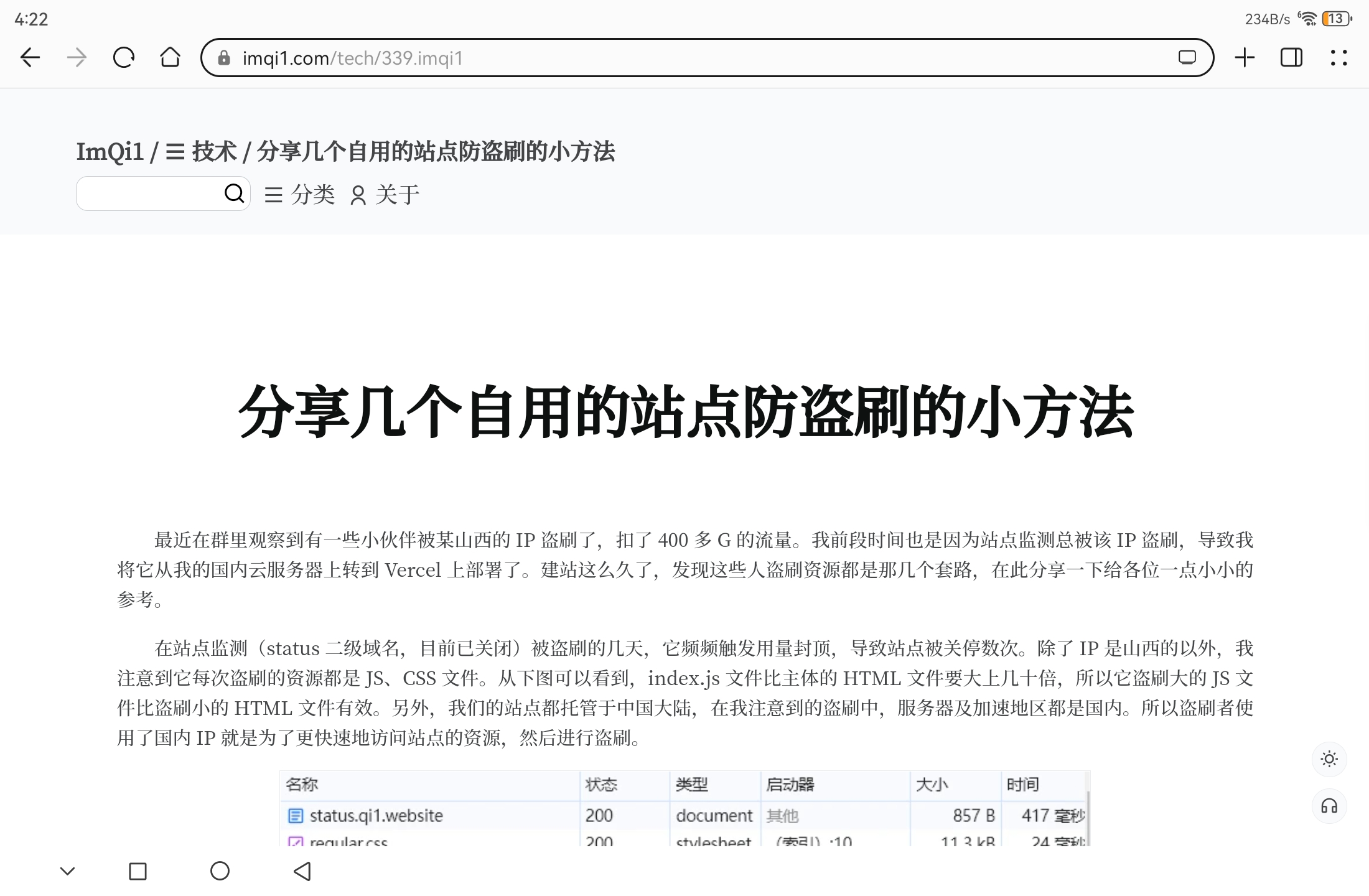Open the 关于 about page
The width and height of the screenshot is (1369, 896).
385,195
